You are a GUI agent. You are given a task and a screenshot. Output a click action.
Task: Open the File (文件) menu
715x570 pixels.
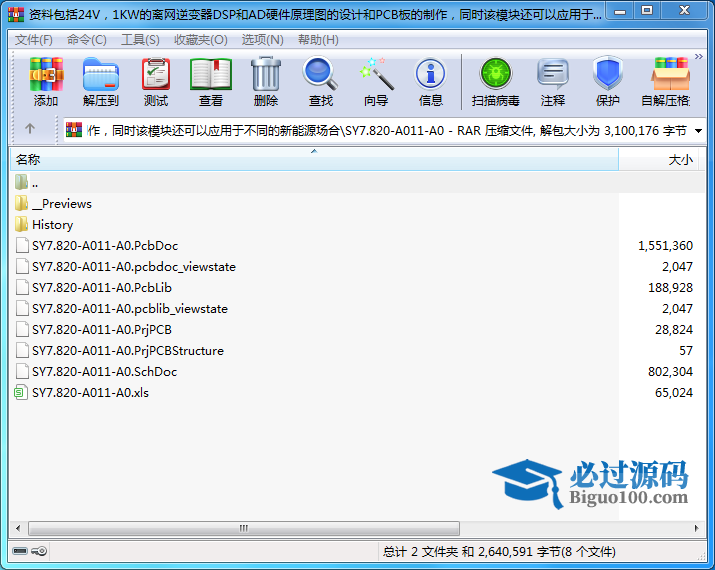point(33,40)
